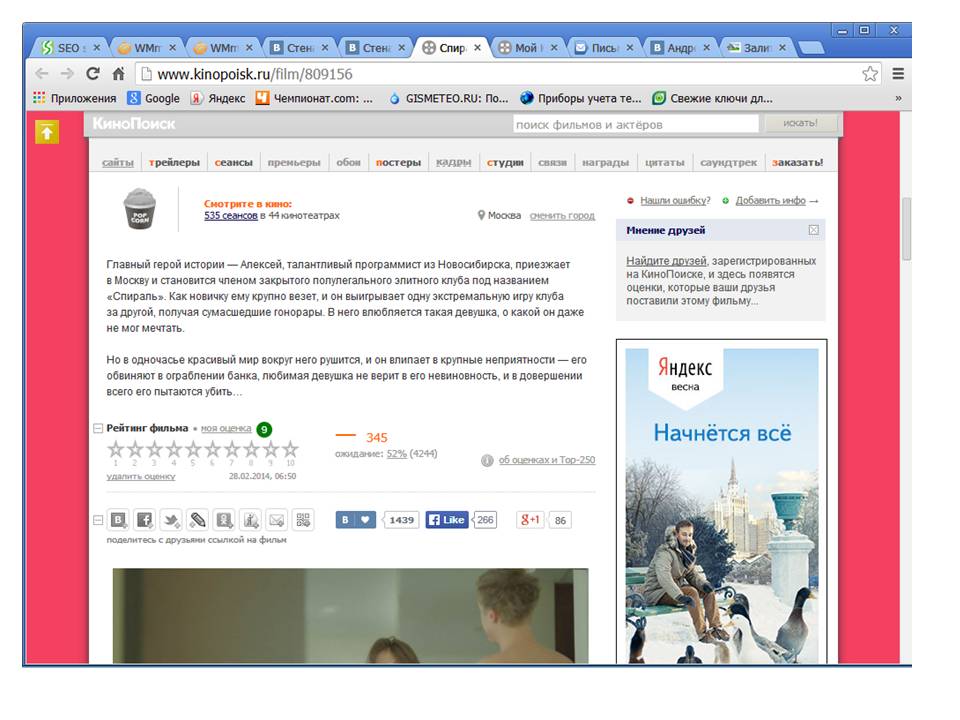Click Нашли ошибку? link
This screenshot has width=960, height=720.
[675, 200]
